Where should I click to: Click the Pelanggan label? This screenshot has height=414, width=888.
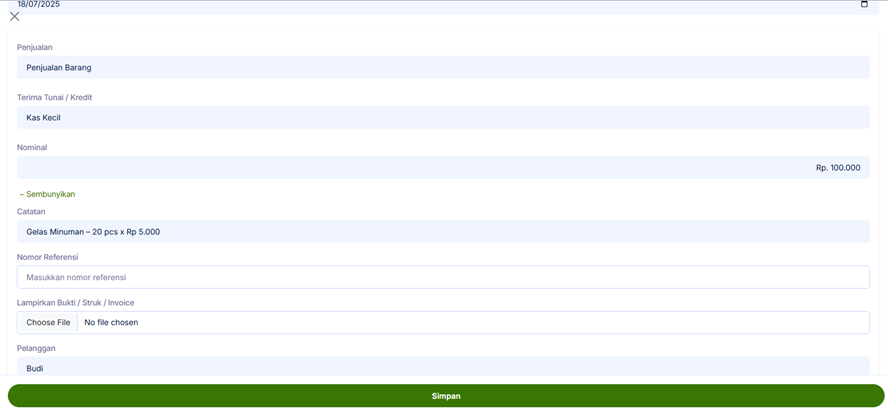pyautogui.click(x=36, y=348)
